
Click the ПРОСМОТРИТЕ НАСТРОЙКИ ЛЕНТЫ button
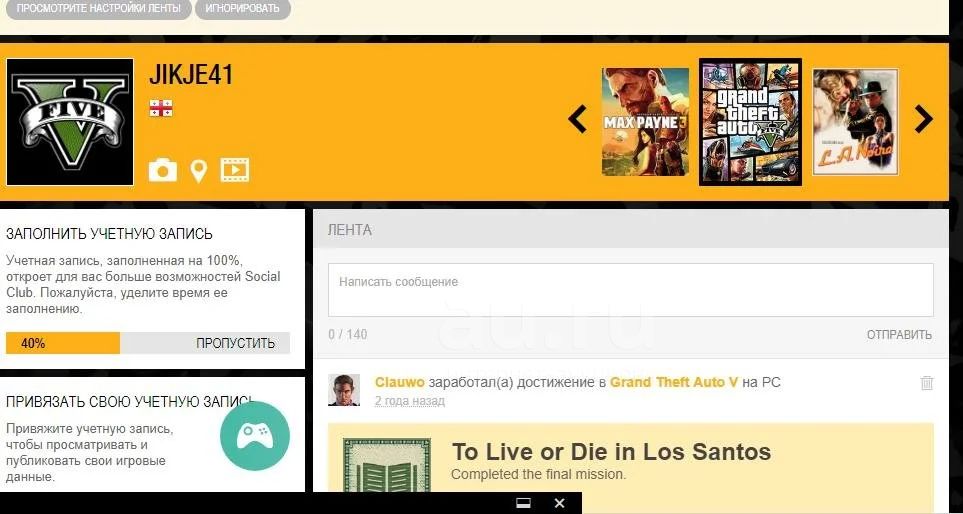pos(98,9)
